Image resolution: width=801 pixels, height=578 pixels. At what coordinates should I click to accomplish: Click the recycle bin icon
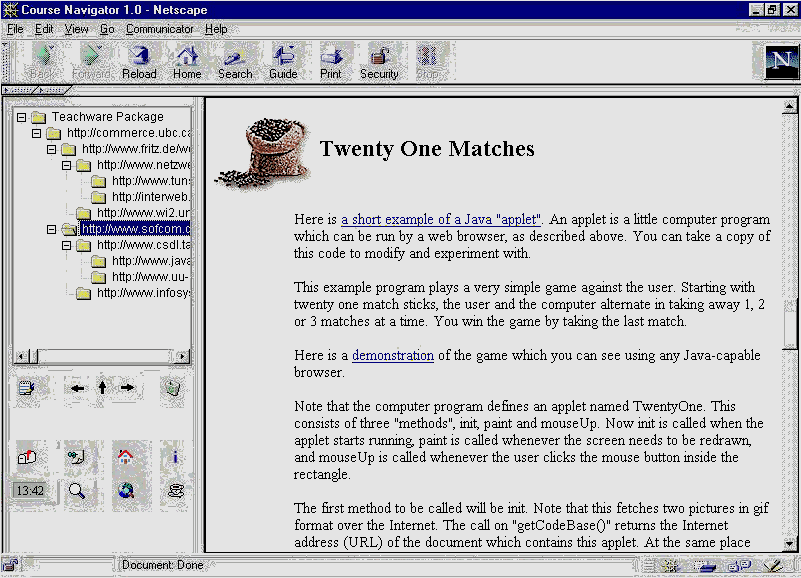point(172,388)
